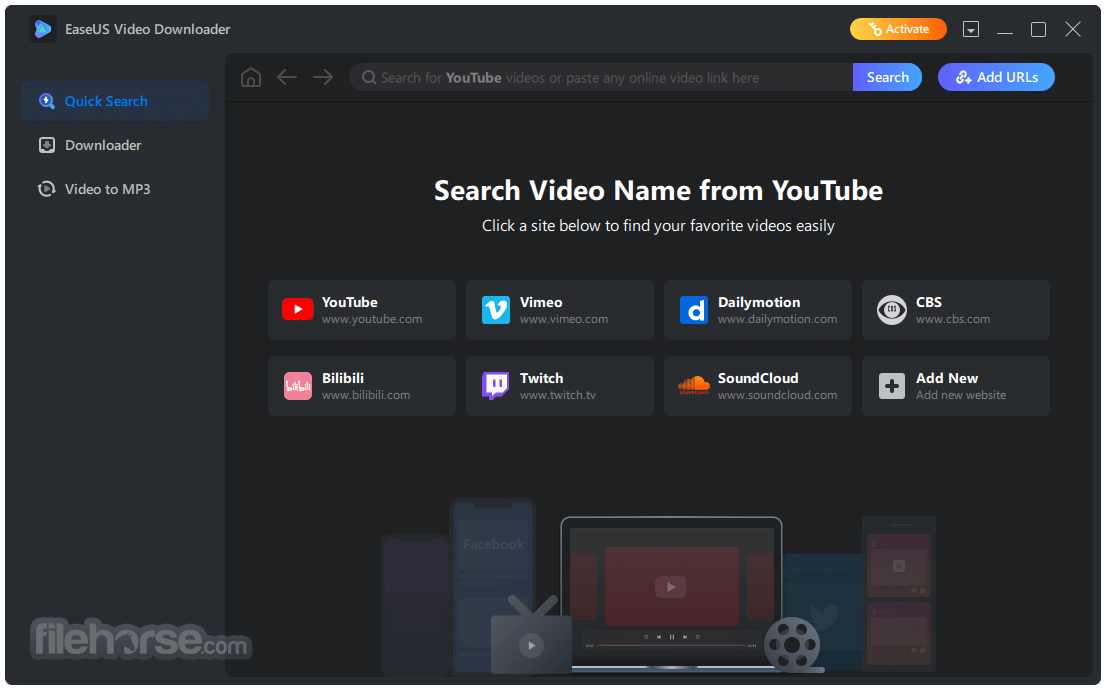
Task: Maximize the EaseUS window
Action: [1038, 29]
